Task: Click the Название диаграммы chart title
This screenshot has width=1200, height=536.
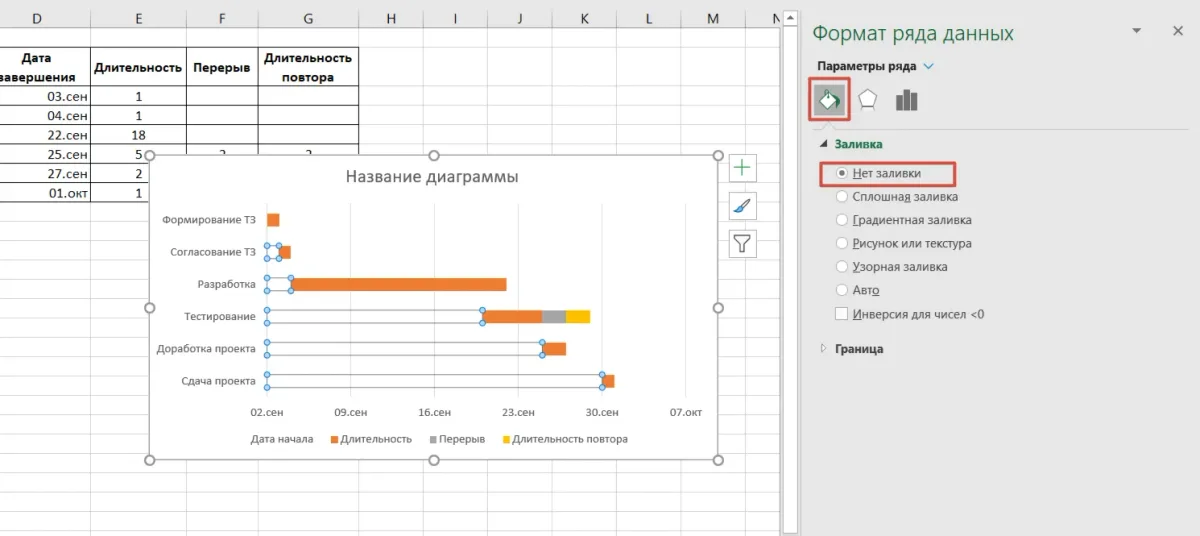Action: tap(432, 177)
